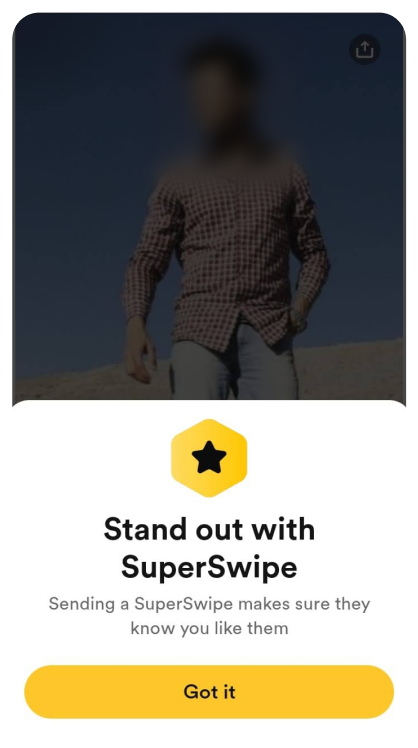Click the checkered shirt in the photo
The width and height of the screenshot is (418, 748).
coord(227,248)
